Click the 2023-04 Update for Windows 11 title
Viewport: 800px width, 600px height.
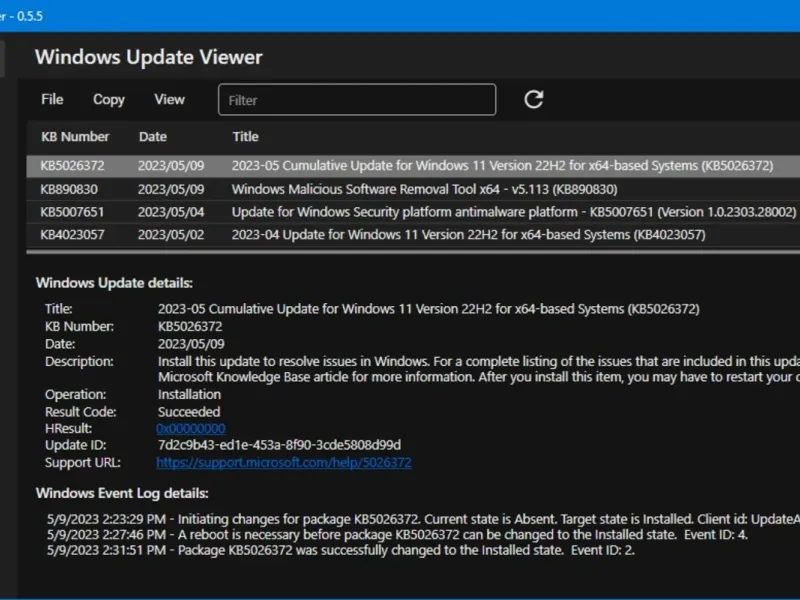pos(468,235)
